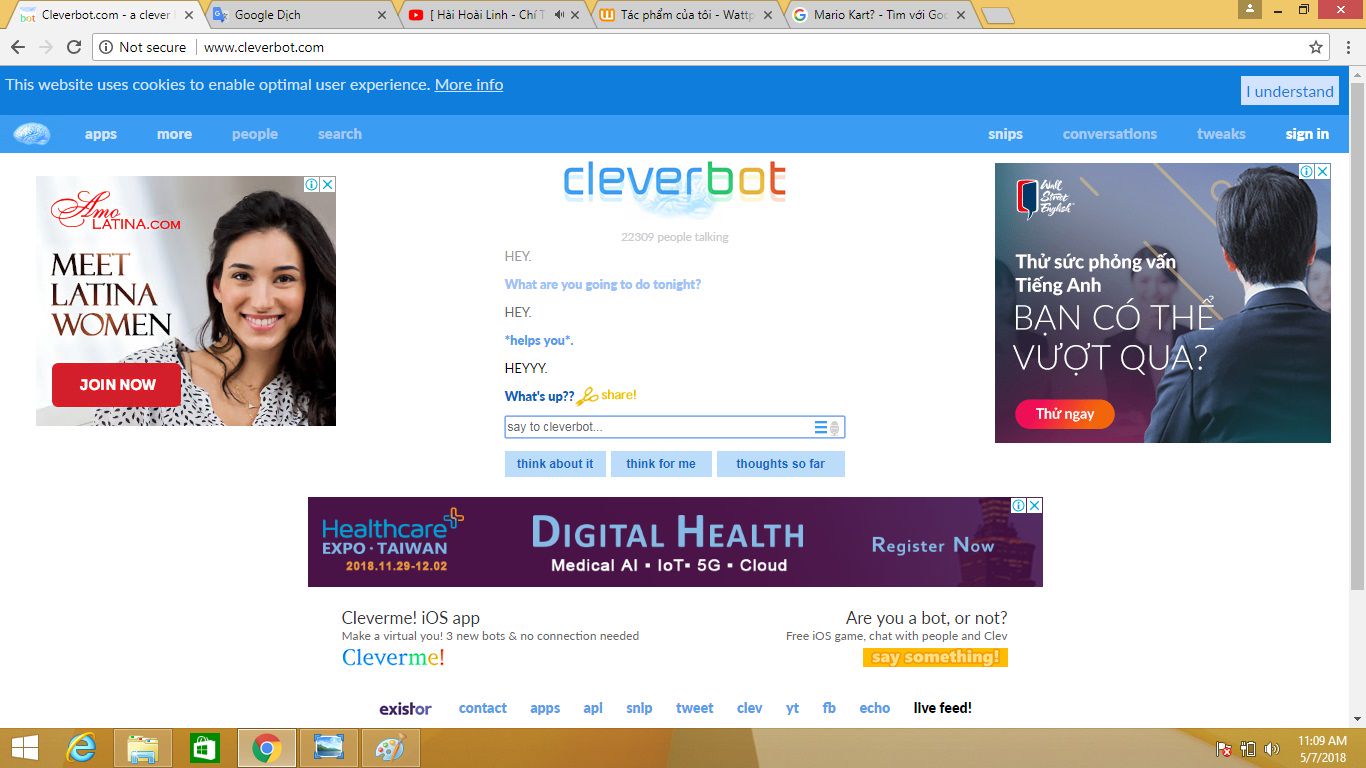This screenshot has width=1366, height=768.
Task: Click Thử ngay on English ad
Action: click(1064, 414)
